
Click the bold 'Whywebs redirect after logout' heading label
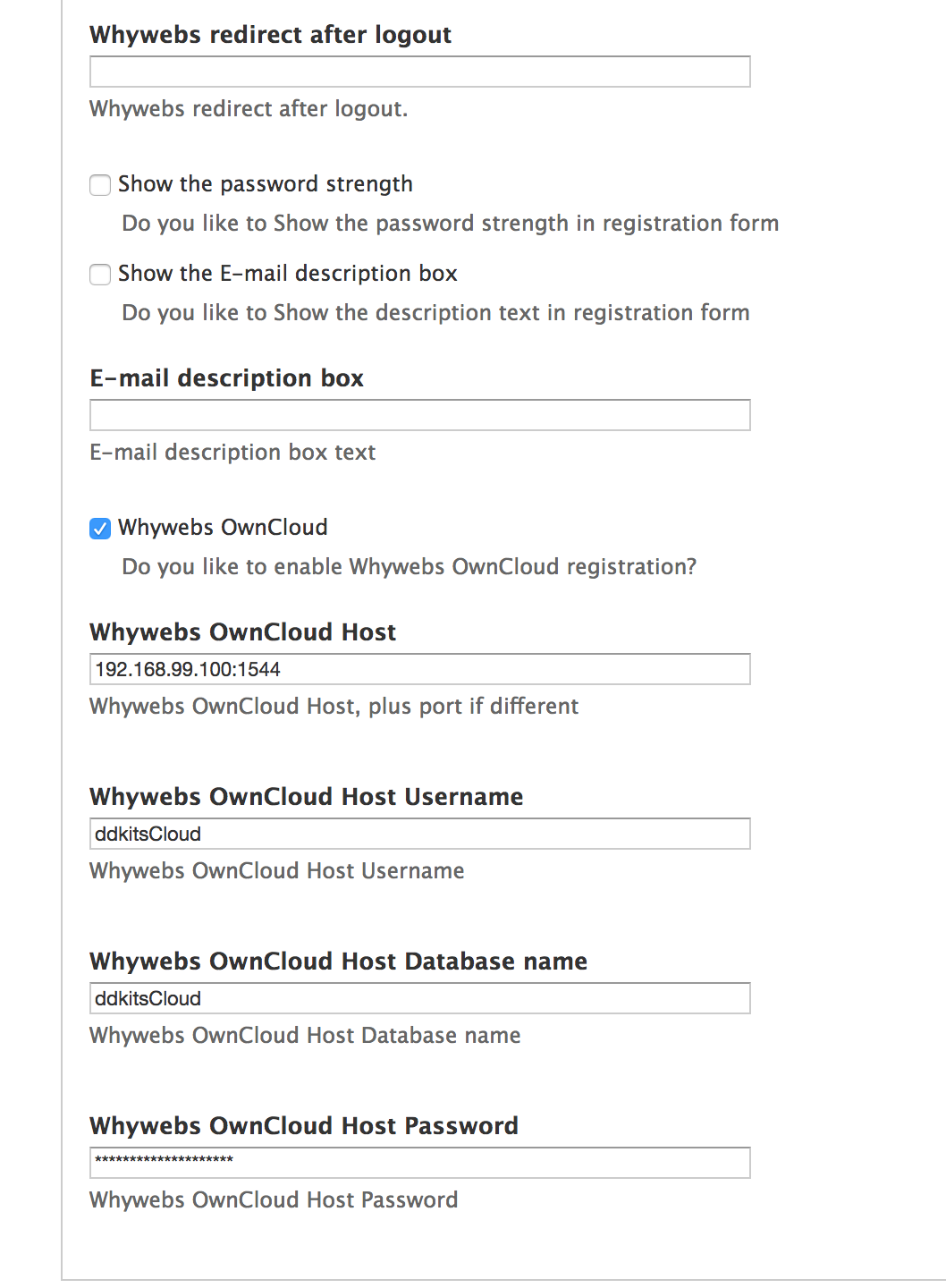271,35
